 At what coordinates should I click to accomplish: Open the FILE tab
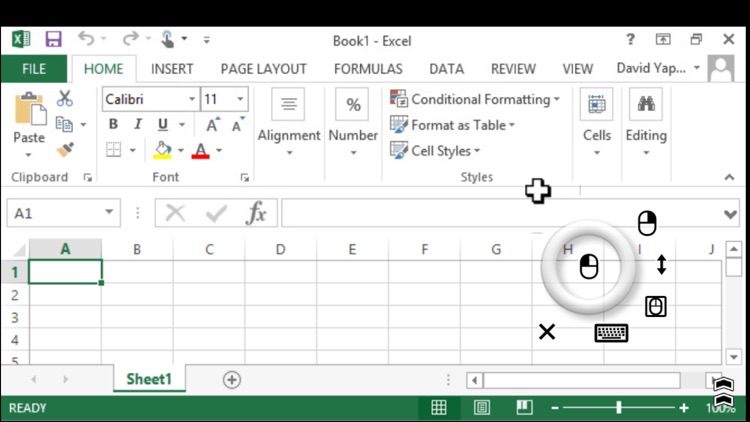pyautogui.click(x=34, y=69)
